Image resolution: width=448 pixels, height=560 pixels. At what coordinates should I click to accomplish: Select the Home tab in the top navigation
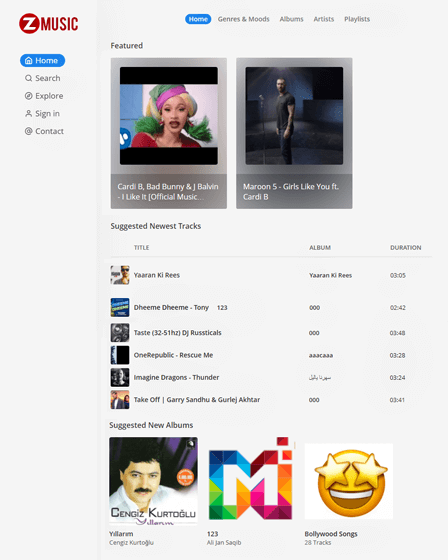point(198,19)
